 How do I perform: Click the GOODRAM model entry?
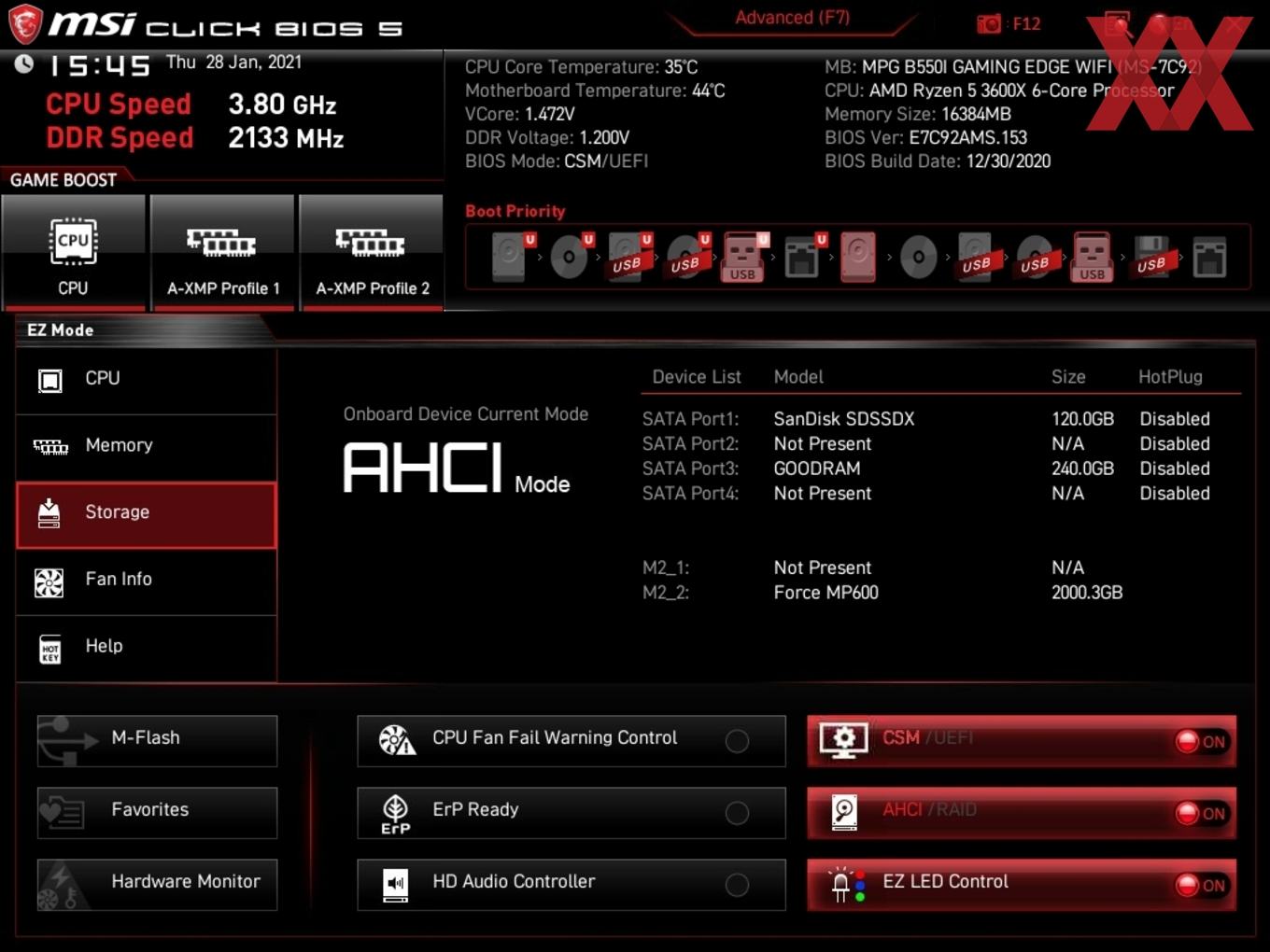[x=817, y=469]
